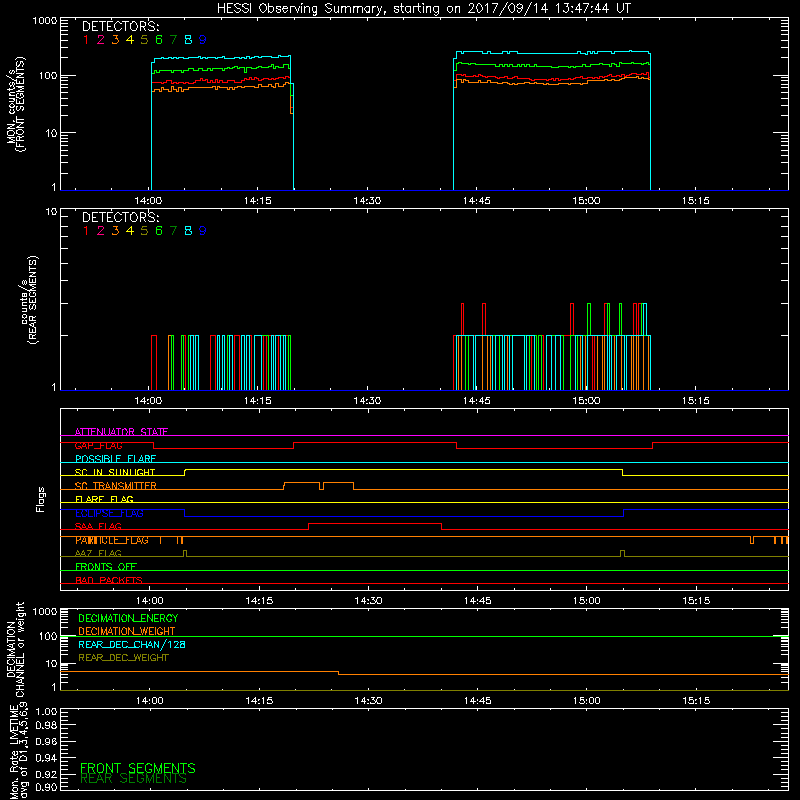Select magenta detector 2 in front segments legend
Viewport: 800px width, 800px height.
pos(101,40)
